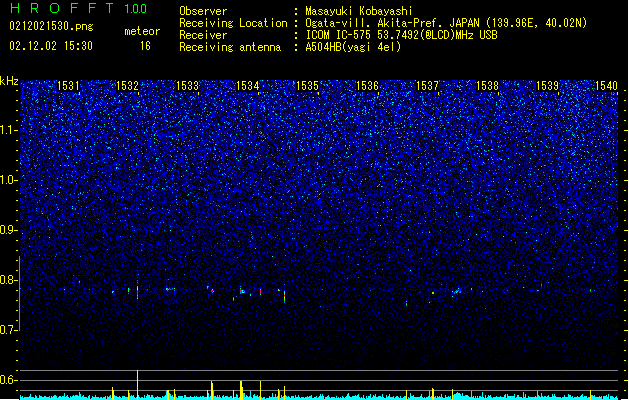Select the filename 0212021530.png

point(51,26)
